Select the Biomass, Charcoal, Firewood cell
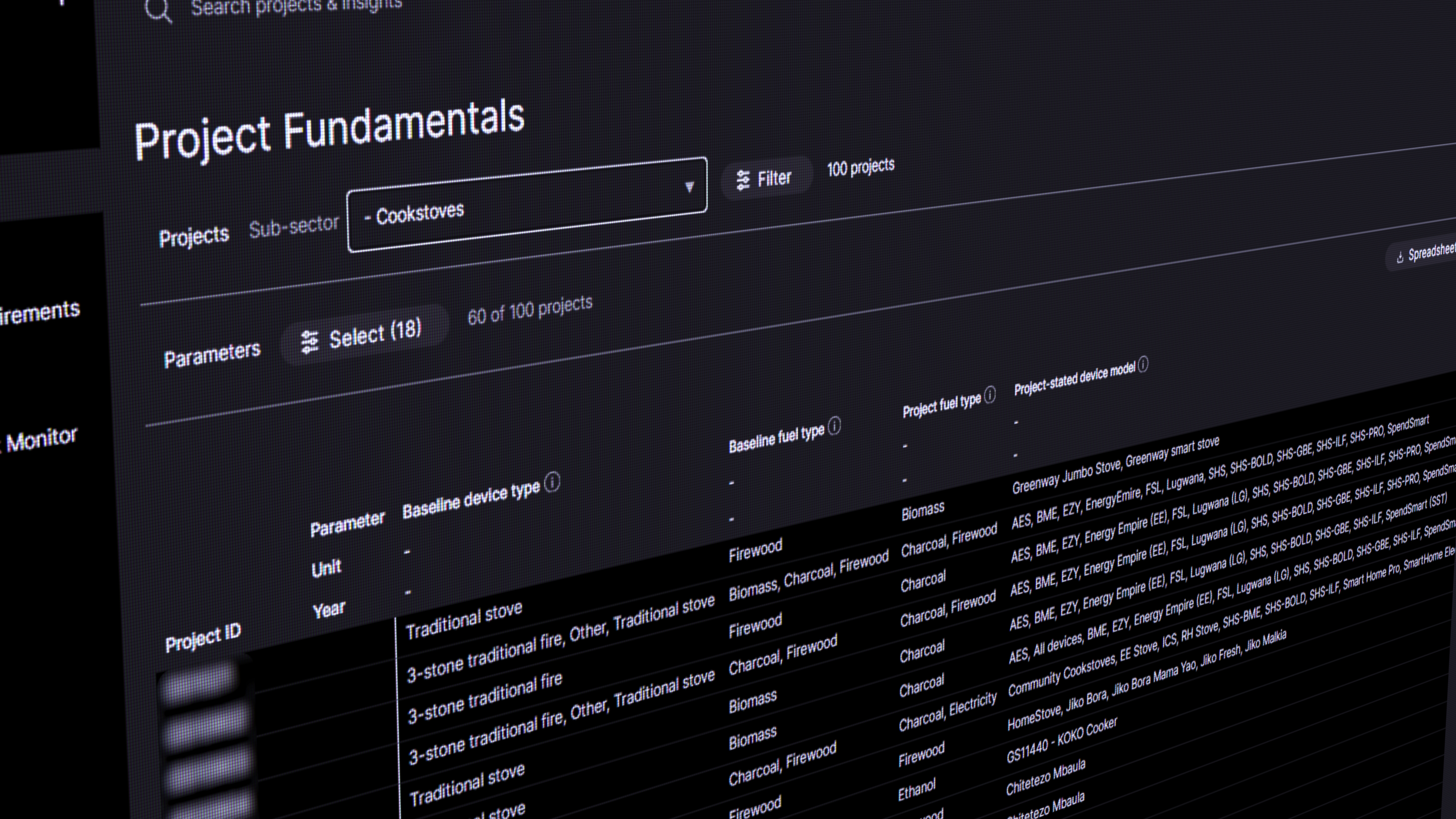The width and height of the screenshot is (1456, 819). [808, 576]
